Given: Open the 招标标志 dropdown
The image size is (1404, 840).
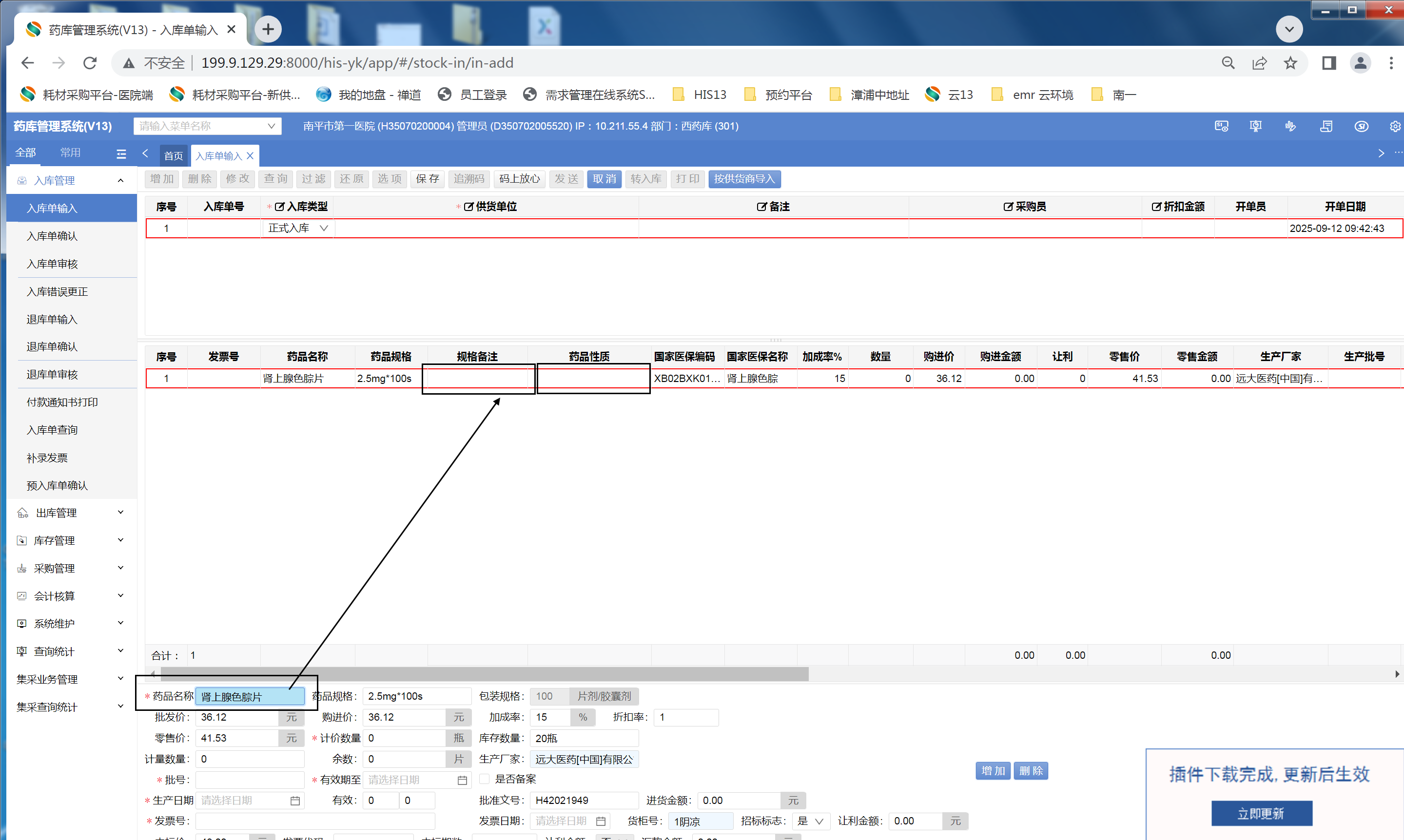Looking at the screenshot, I should click(811, 821).
